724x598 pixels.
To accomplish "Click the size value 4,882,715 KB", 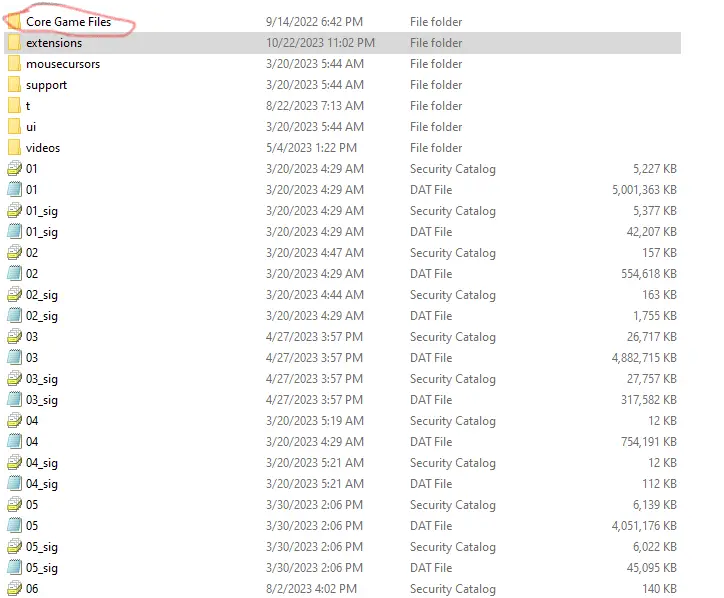I will [644, 358].
